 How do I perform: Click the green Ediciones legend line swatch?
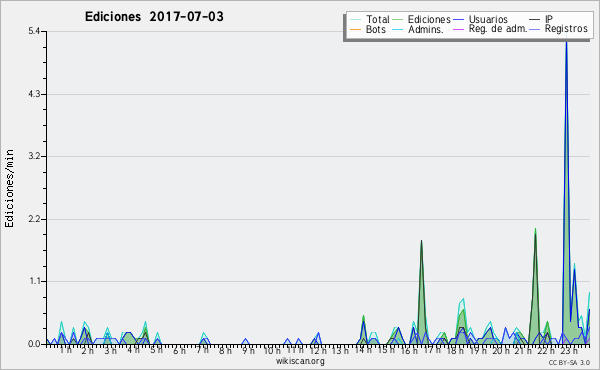tap(398, 19)
